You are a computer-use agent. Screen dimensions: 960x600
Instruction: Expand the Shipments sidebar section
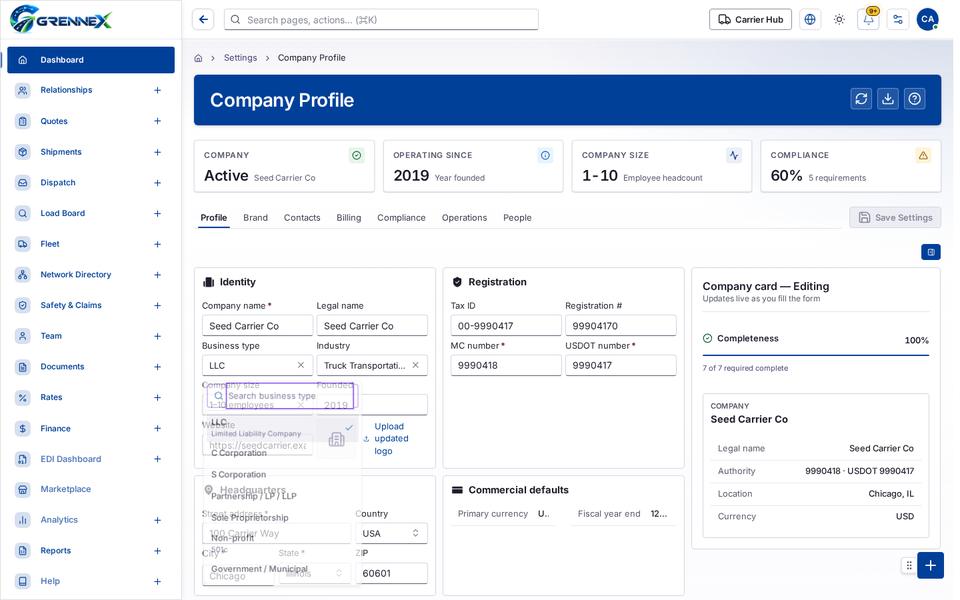pos(157,152)
